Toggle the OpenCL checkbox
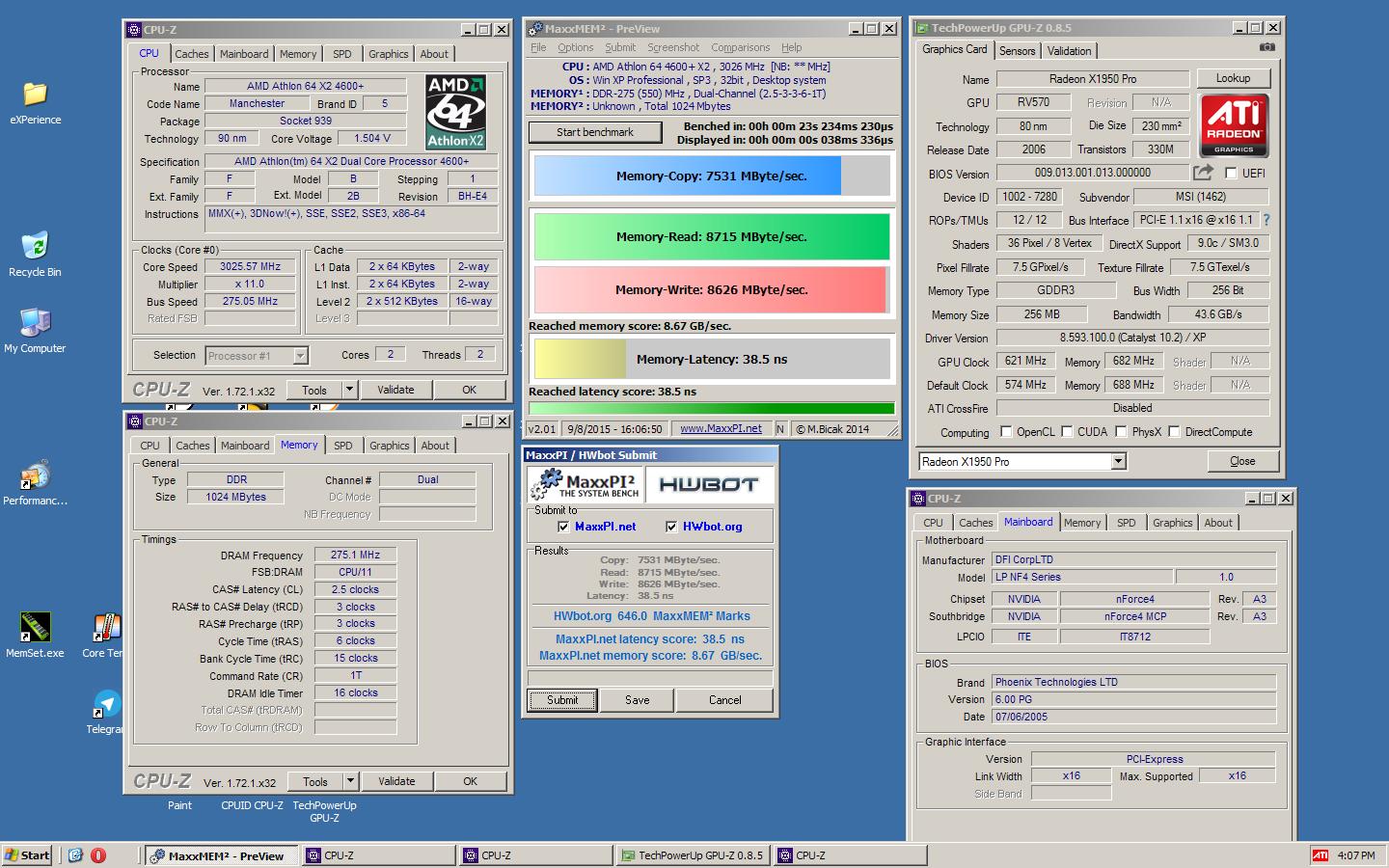 tap(1007, 432)
